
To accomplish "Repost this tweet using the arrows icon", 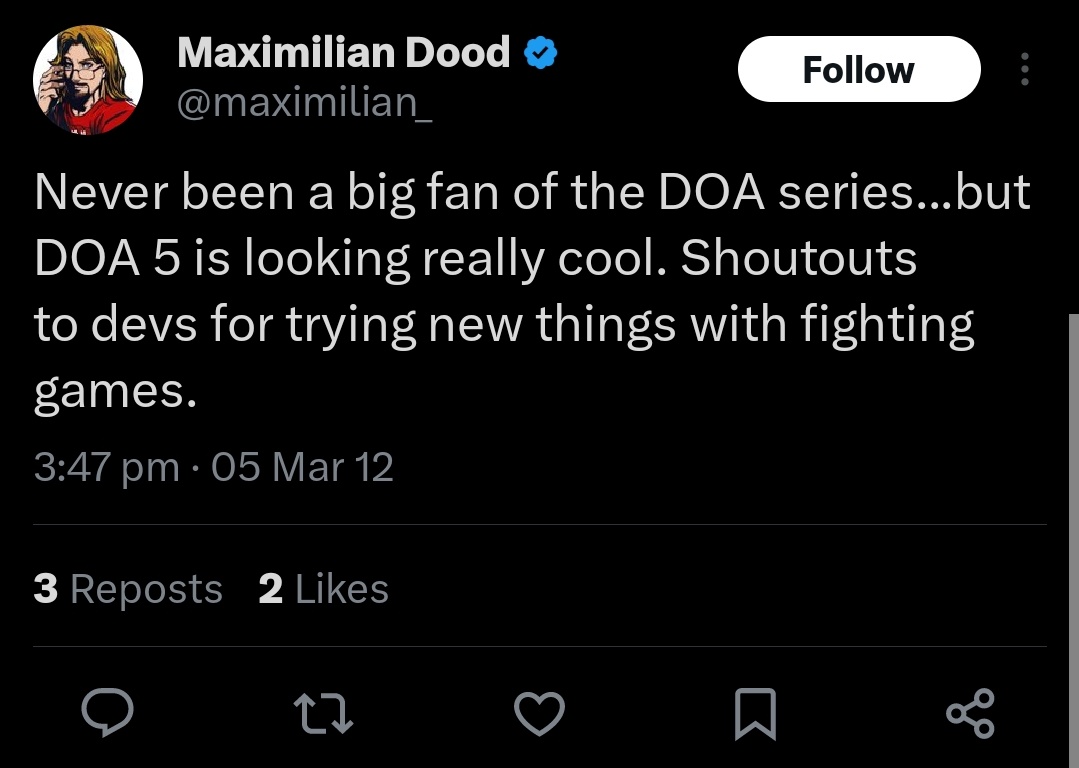I will coord(325,713).
